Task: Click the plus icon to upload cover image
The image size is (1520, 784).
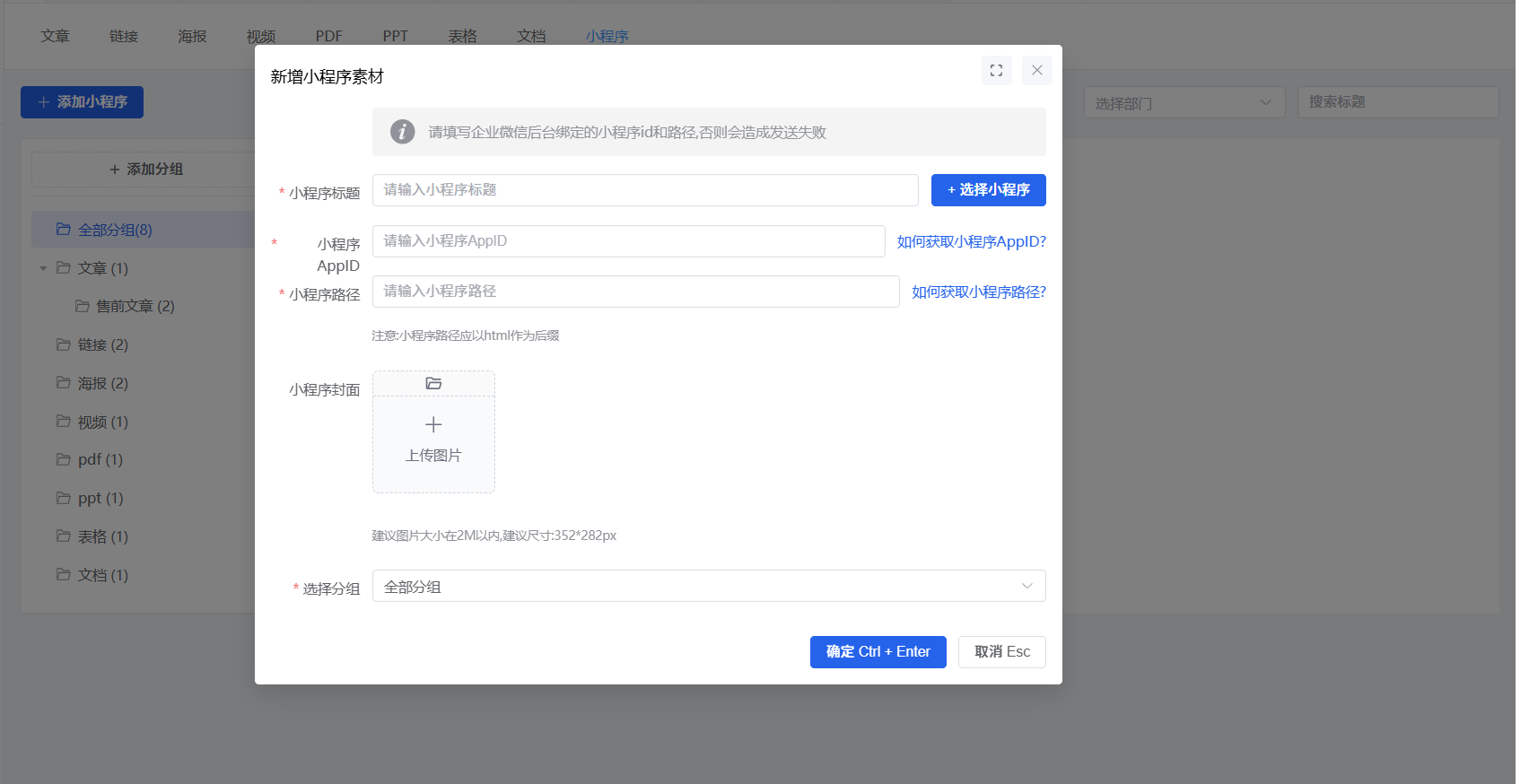Action: [x=433, y=424]
